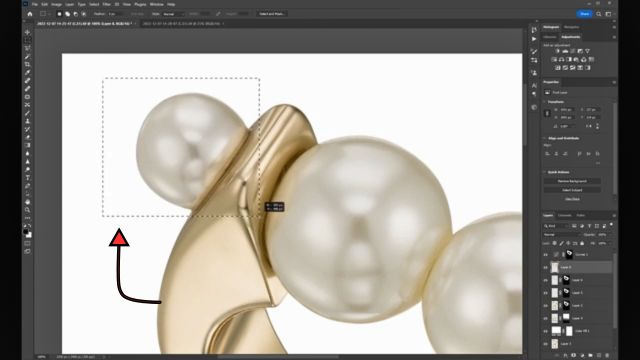Select the Horizontal Type tool
This screenshot has width=640, height=360.
click(27, 178)
